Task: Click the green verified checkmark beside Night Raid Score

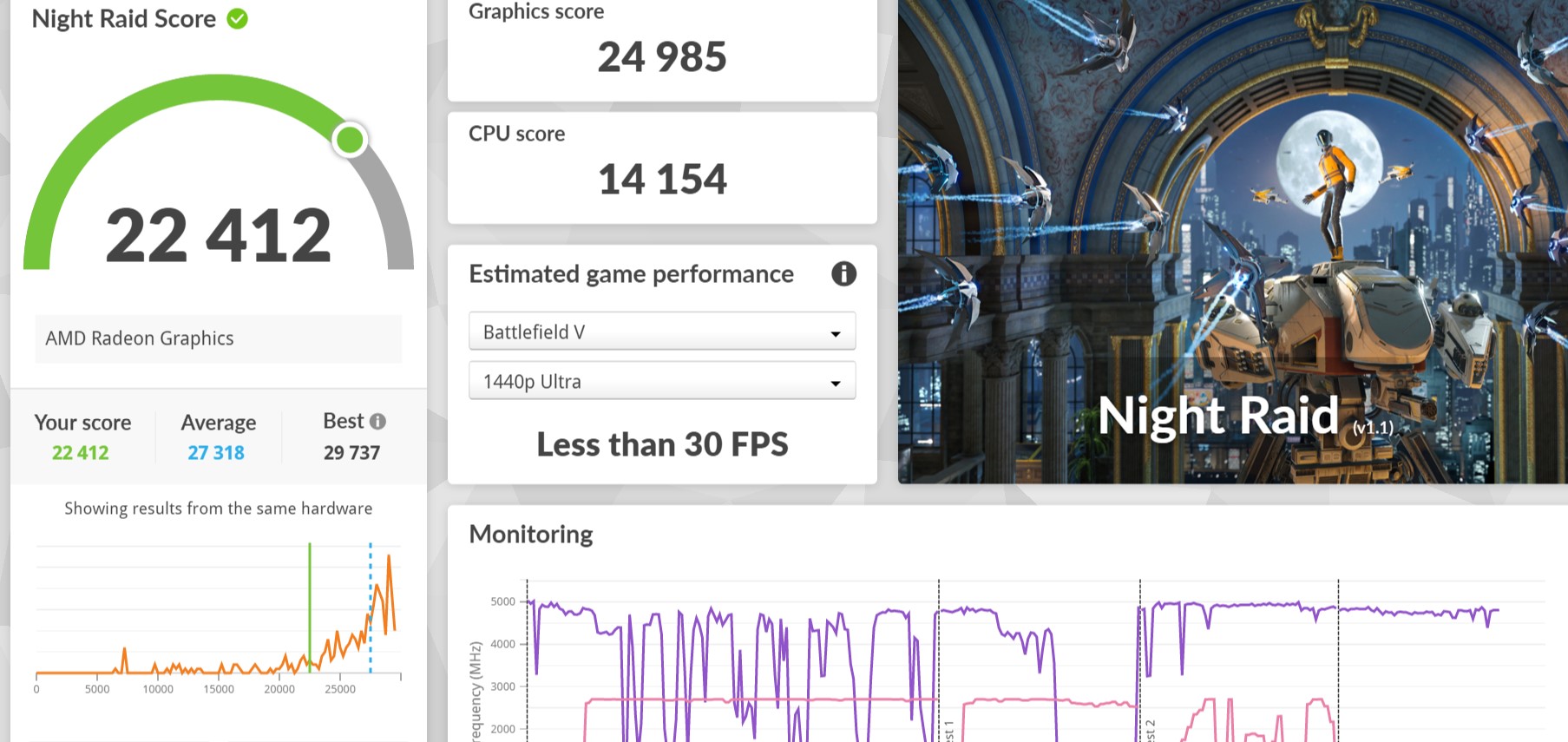Action: (237, 18)
